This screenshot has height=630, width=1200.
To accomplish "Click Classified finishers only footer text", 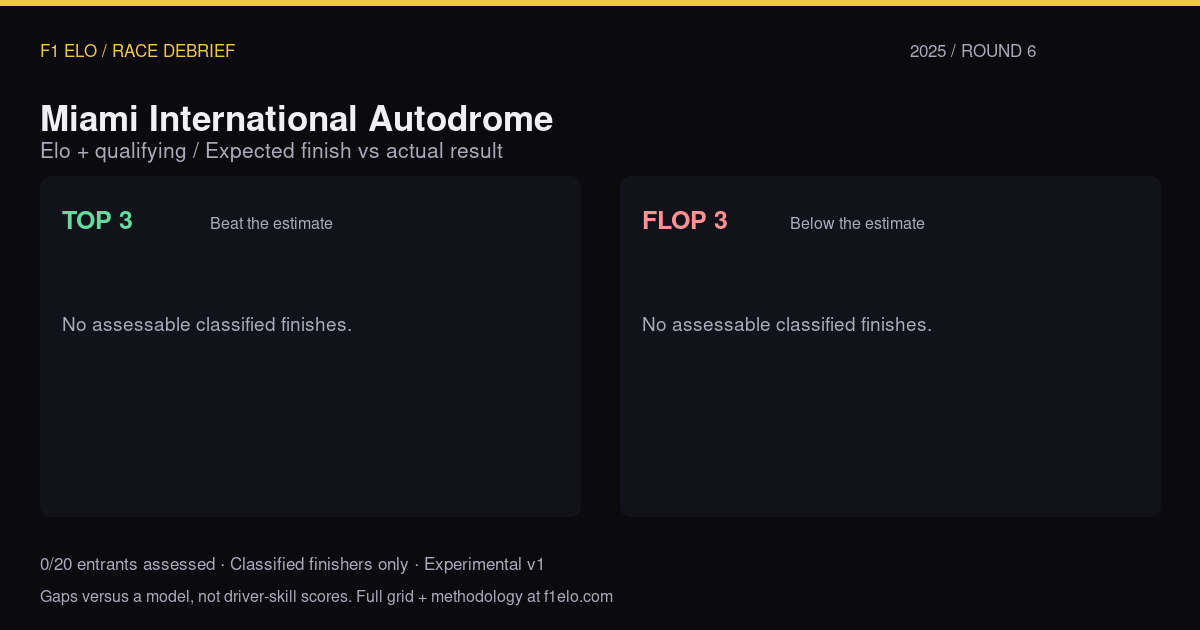I will pyautogui.click(x=319, y=564).
